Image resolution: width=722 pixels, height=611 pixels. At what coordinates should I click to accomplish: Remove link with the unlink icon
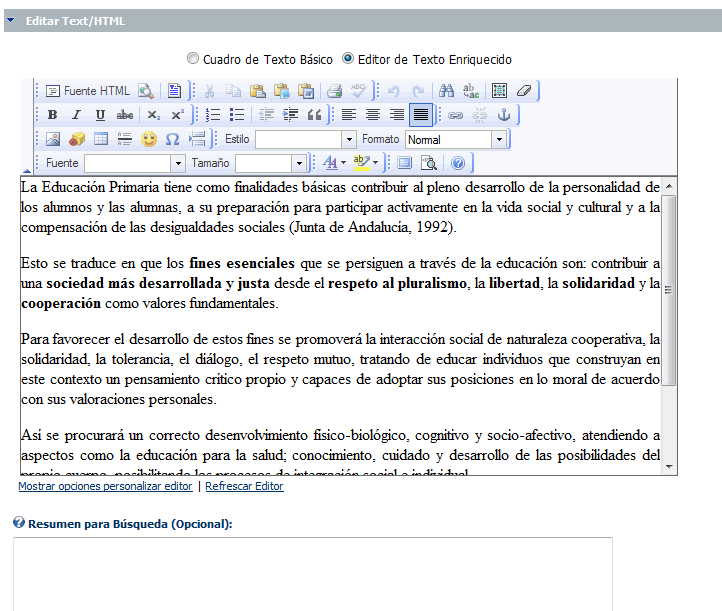(479, 115)
